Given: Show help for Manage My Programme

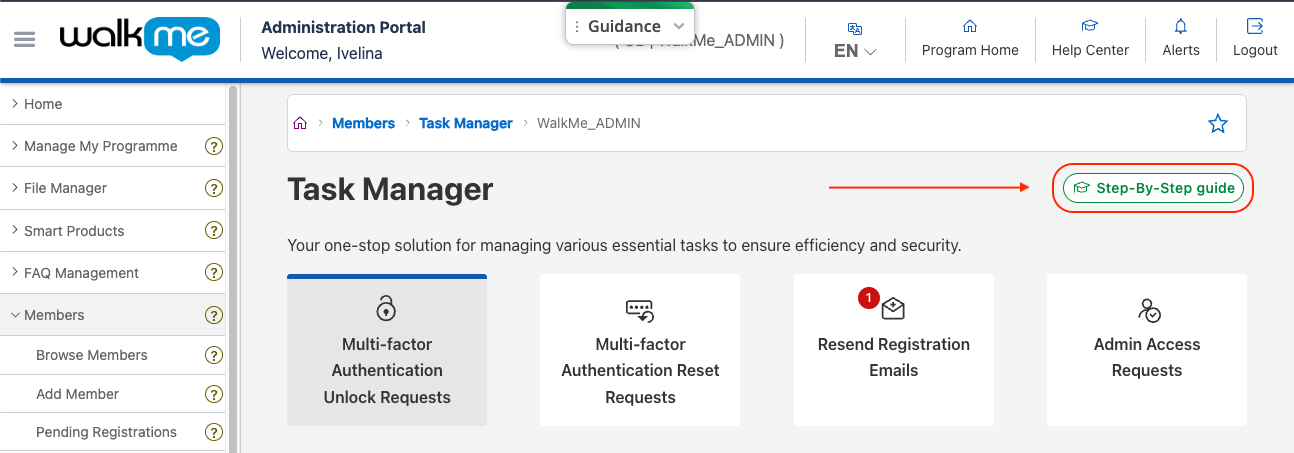Looking at the screenshot, I should (x=213, y=146).
